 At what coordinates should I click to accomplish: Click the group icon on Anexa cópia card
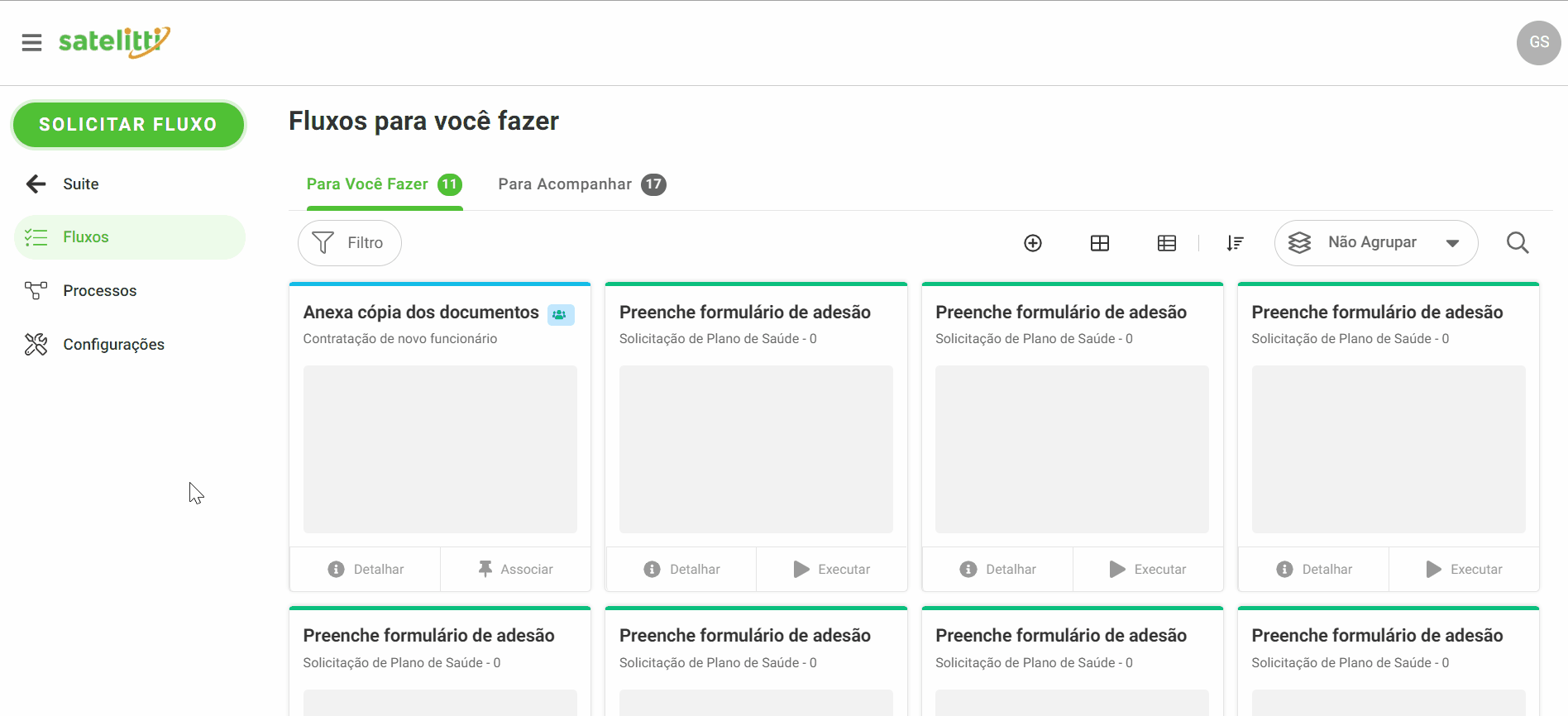(561, 315)
